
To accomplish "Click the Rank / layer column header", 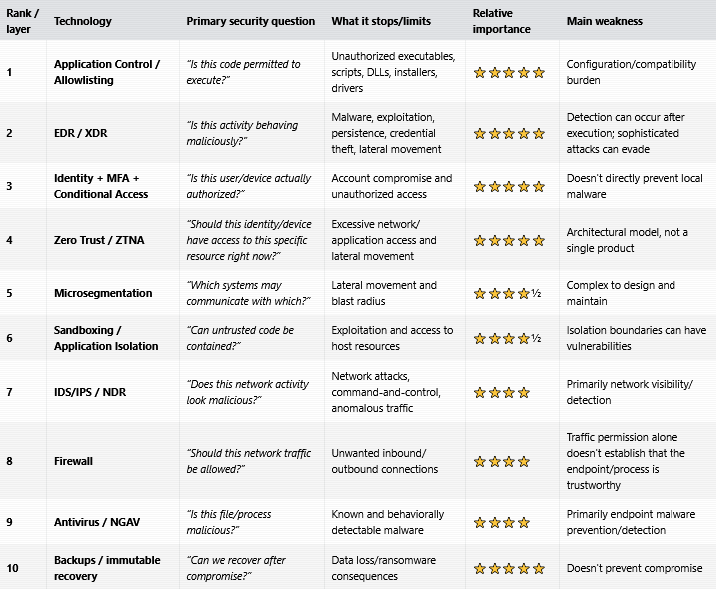I will 22,21.
